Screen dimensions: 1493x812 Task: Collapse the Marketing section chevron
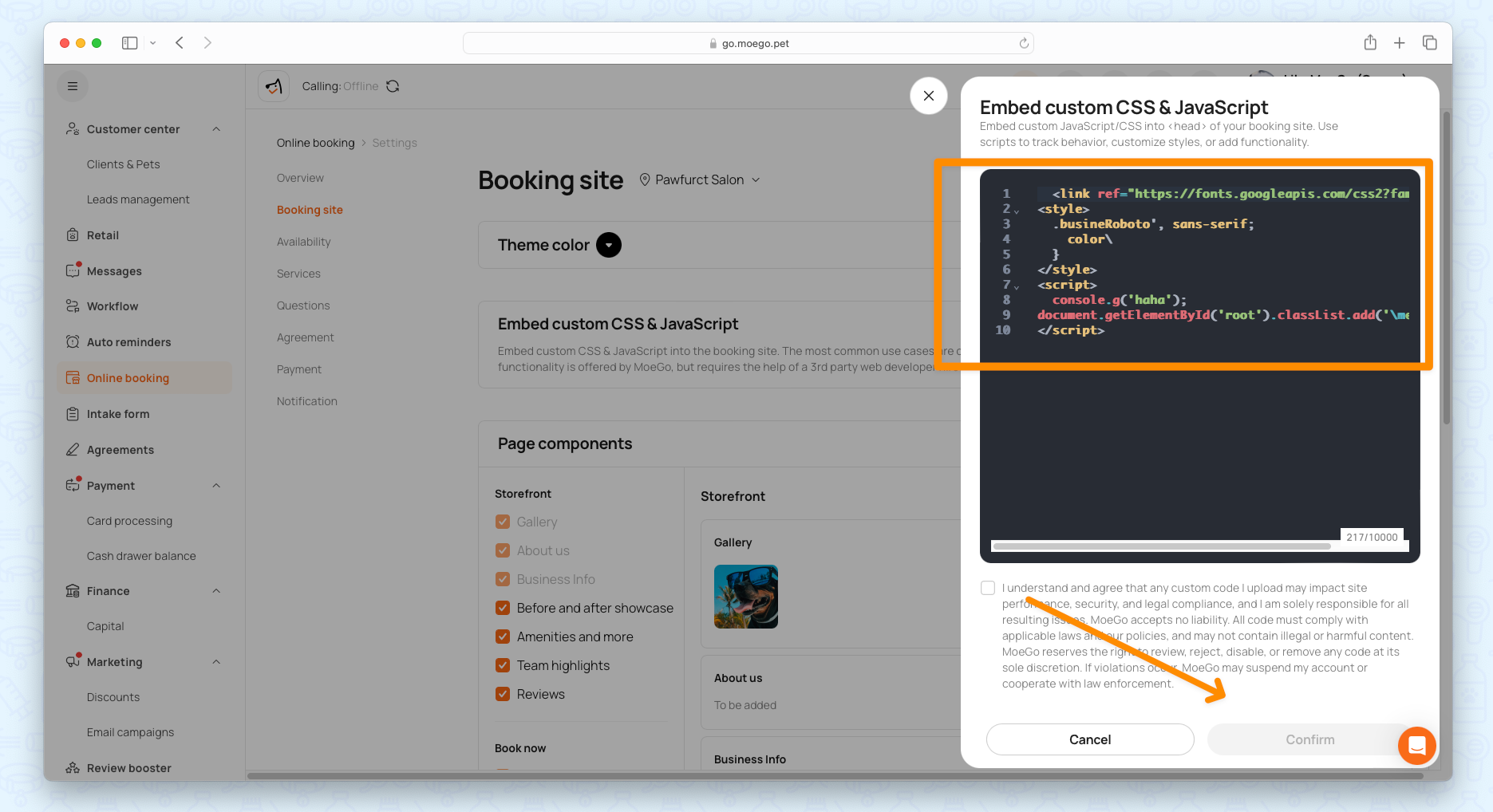click(216, 662)
